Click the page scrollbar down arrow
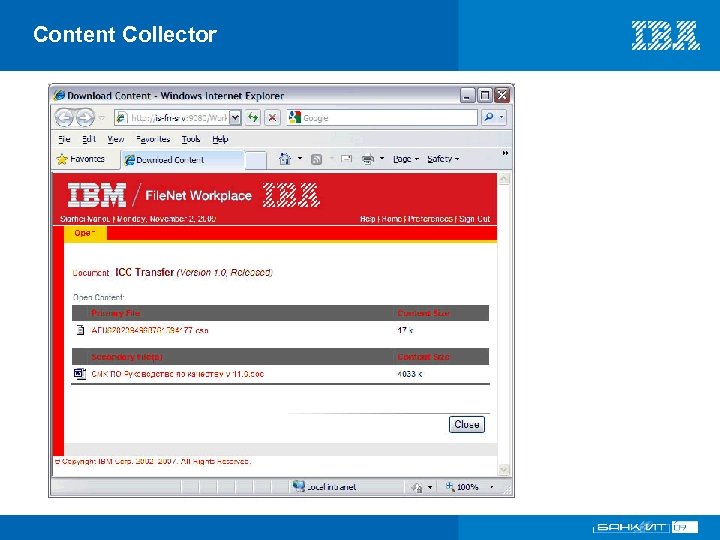Image resolution: width=720 pixels, height=540 pixels. pyautogui.click(x=504, y=469)
